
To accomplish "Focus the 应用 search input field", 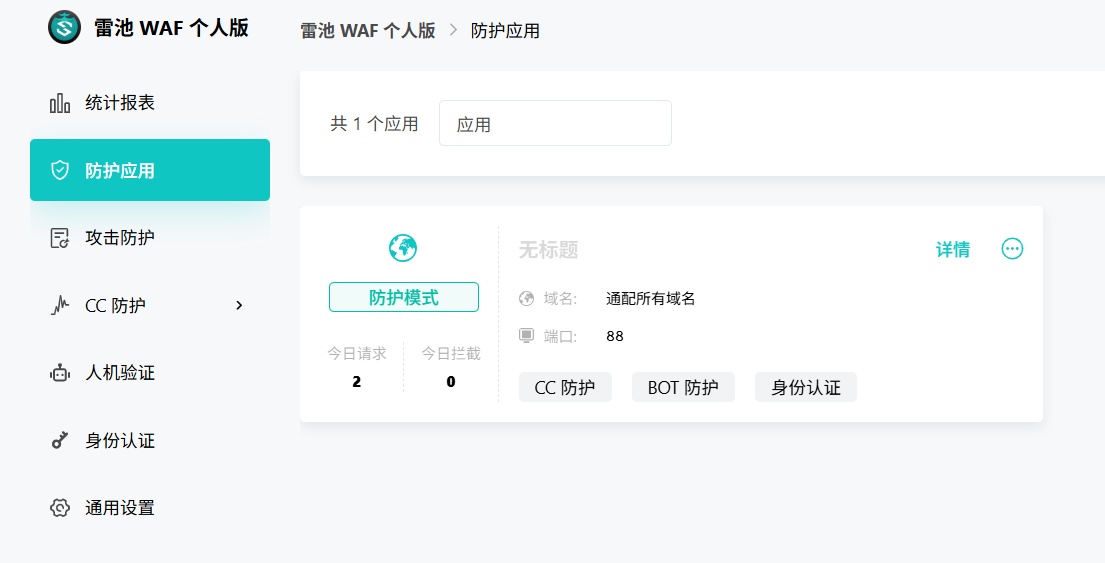I will [x=555, y=124].
